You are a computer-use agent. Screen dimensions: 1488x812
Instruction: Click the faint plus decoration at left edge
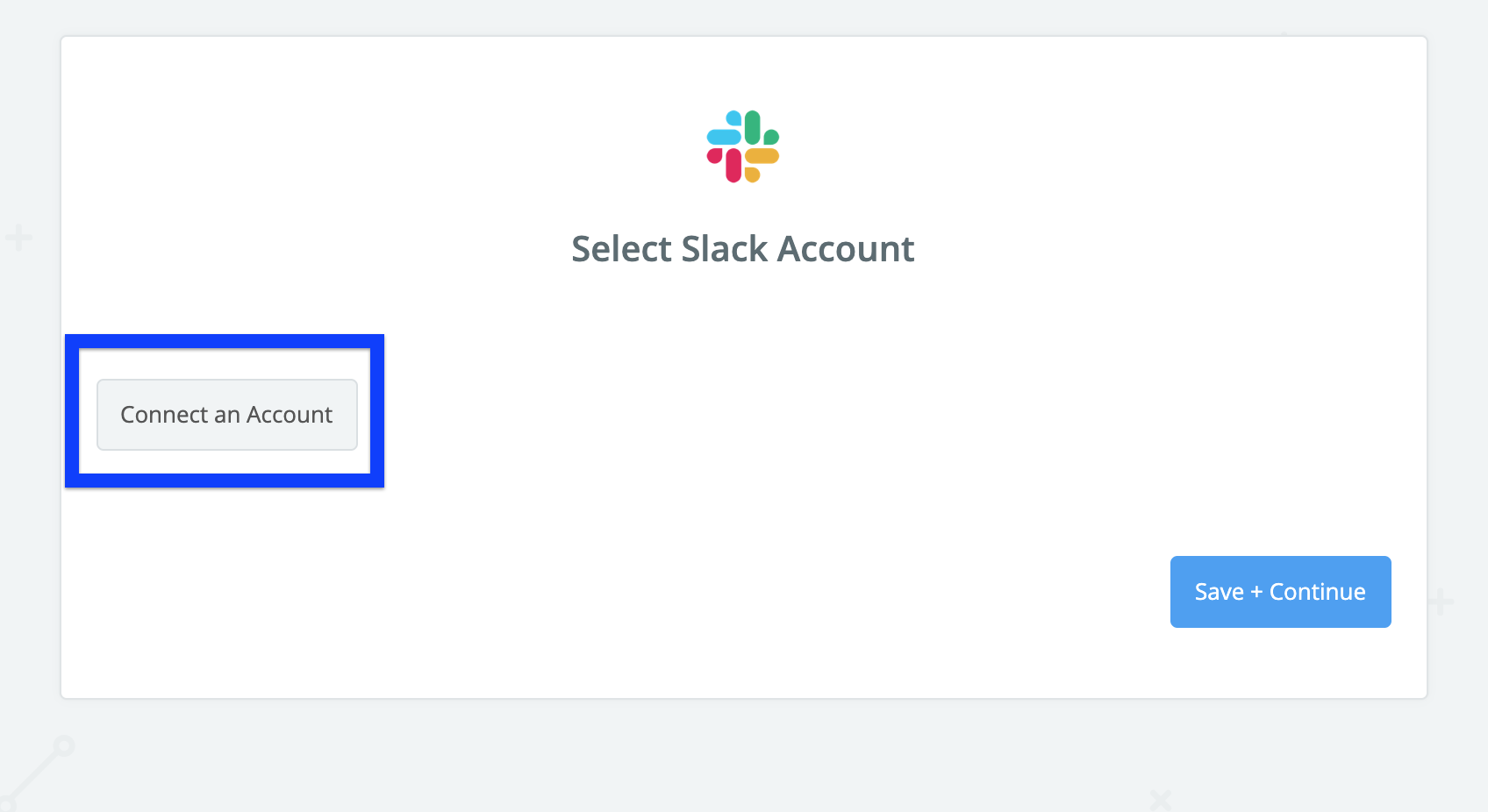[18, 238]
